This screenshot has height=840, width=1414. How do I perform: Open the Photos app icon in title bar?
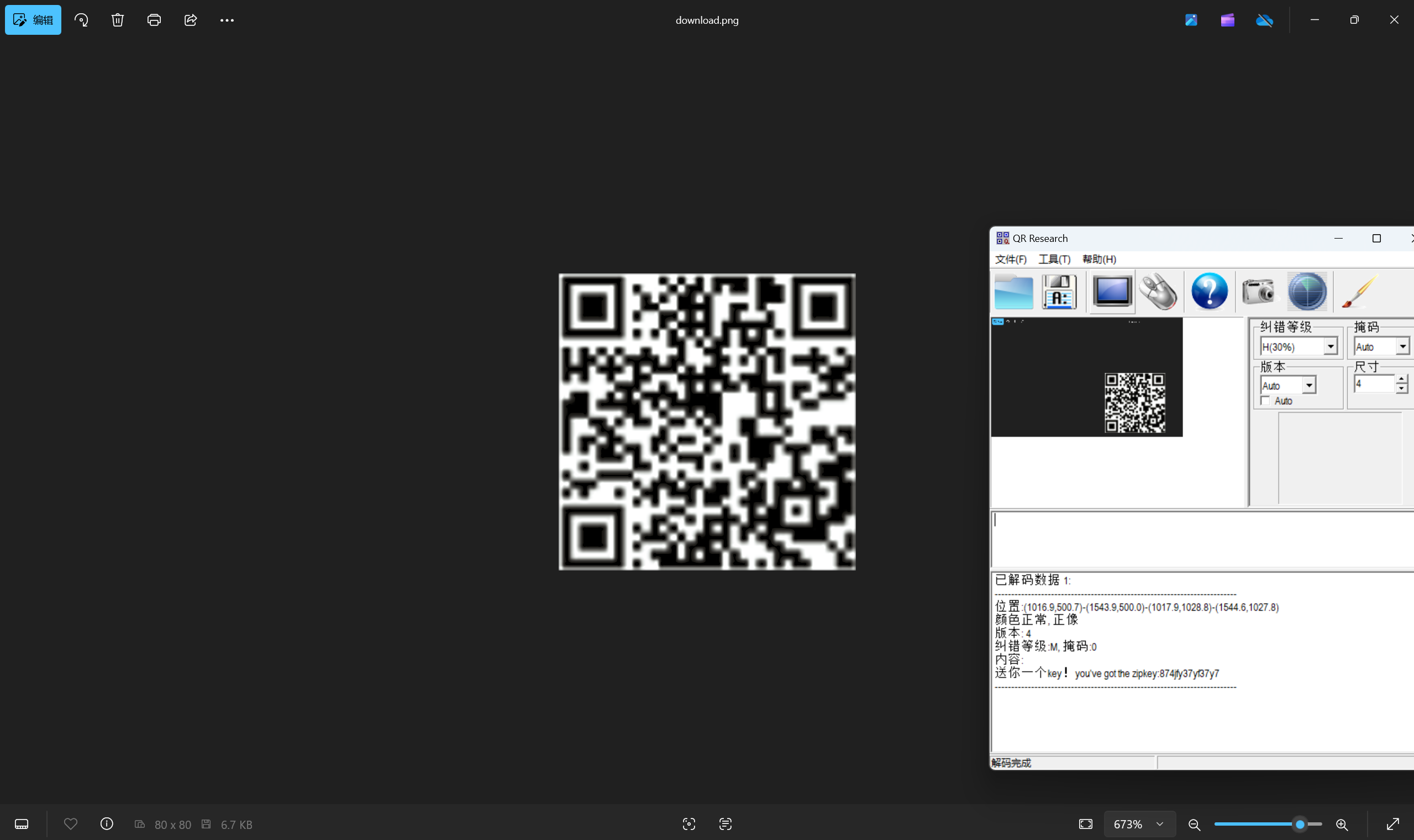tap(1191, 20)
